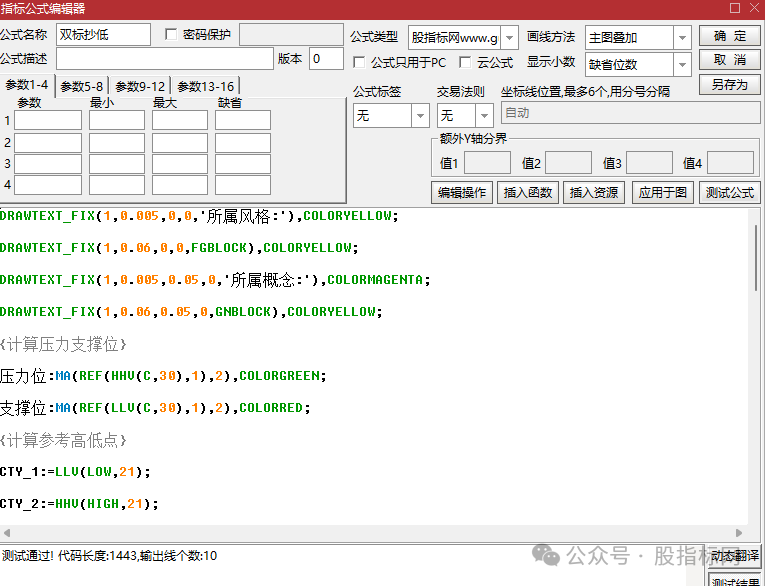This screenshot has height=586, width=765.
Task: Run 测试公式 test formula button
Action: pyautogui.click(x=729, y=193)
